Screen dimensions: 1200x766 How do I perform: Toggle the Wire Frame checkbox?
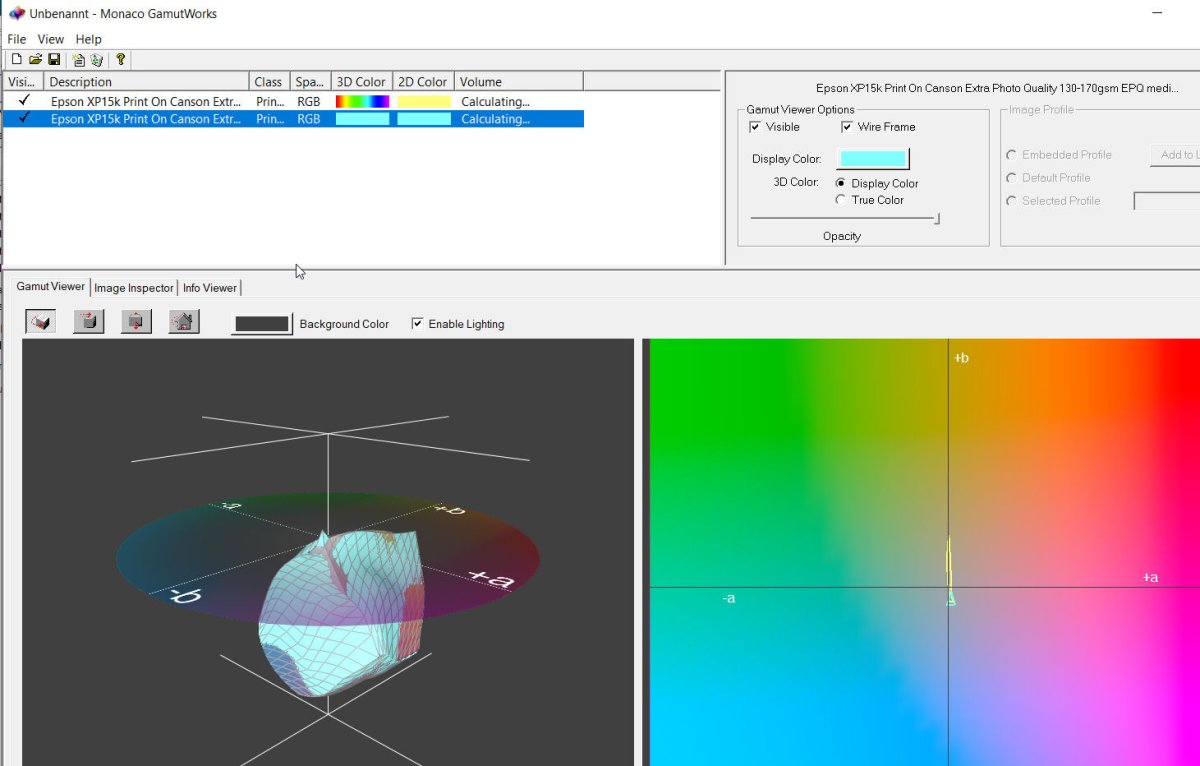847,127
